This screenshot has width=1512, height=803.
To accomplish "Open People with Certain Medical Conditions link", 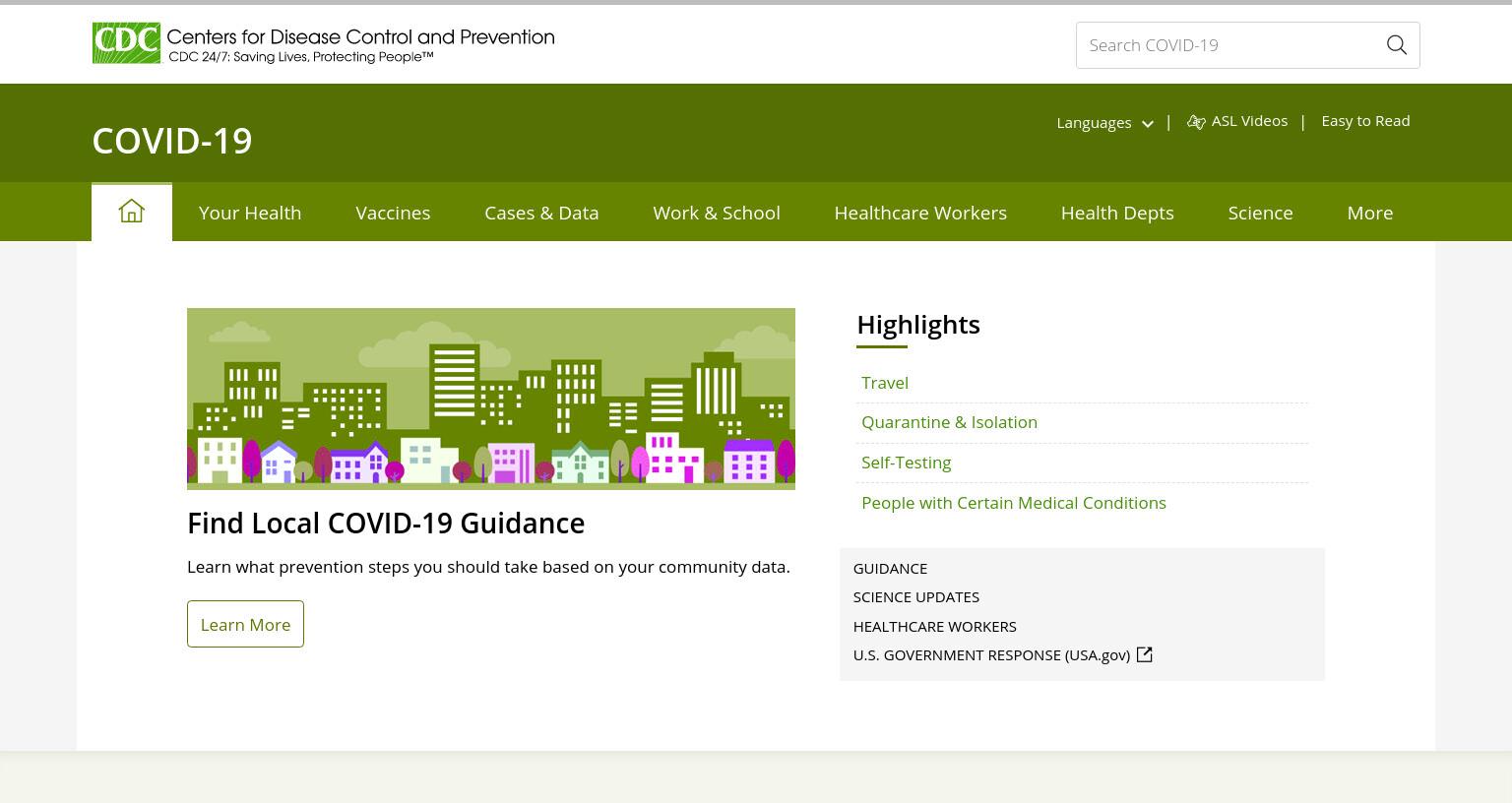I will pos(1014,503).
